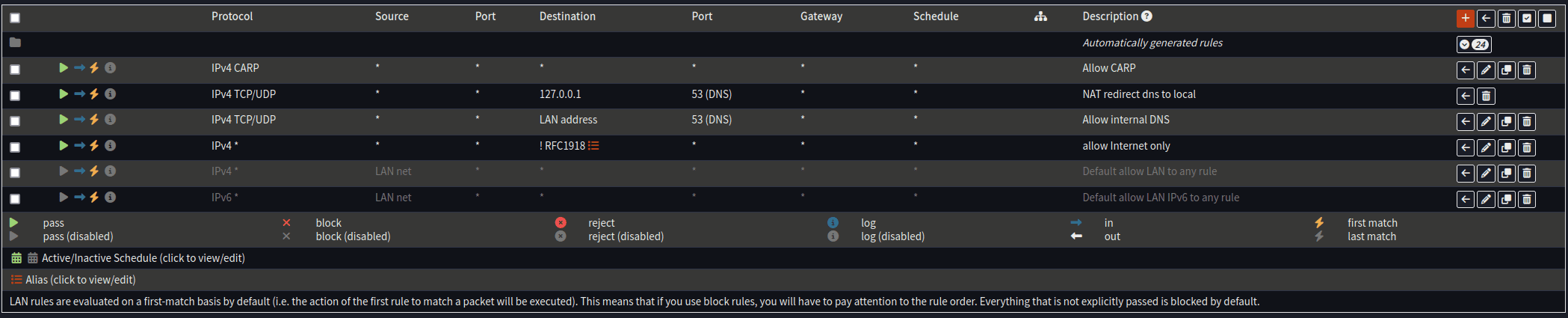Tick the select-all checkbox in the table header

15,18
